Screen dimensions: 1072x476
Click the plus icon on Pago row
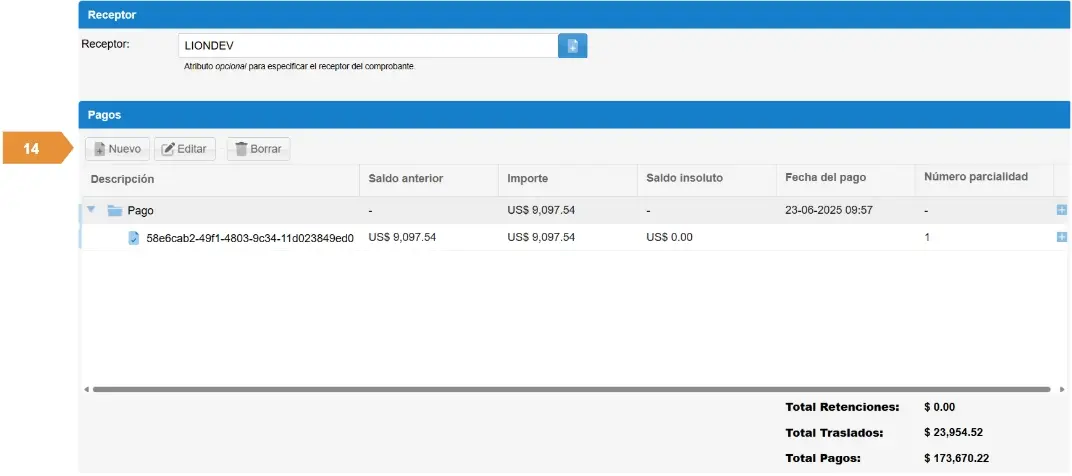click(1061, 210)
